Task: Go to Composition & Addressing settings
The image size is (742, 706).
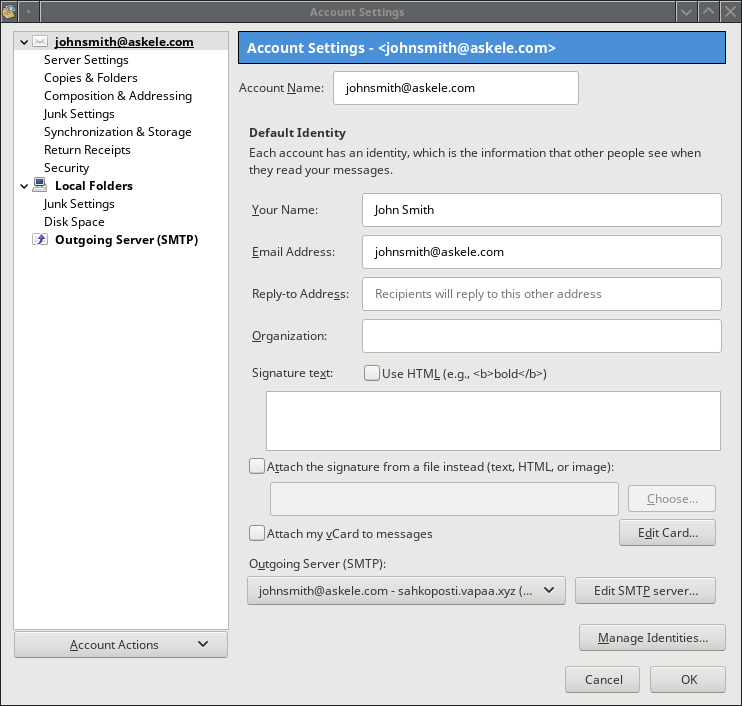Action: [x=118, y=96]
